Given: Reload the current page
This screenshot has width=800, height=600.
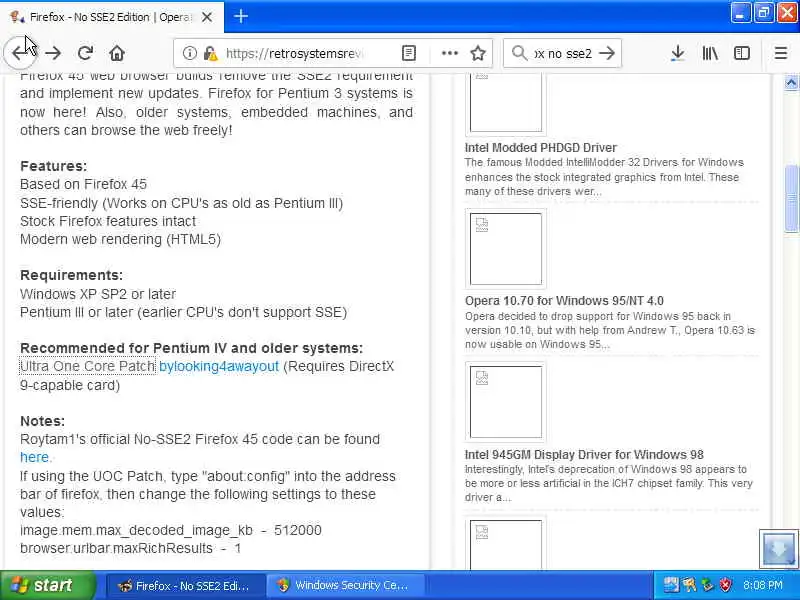Looking at the screenshot, I should point(85,53).
